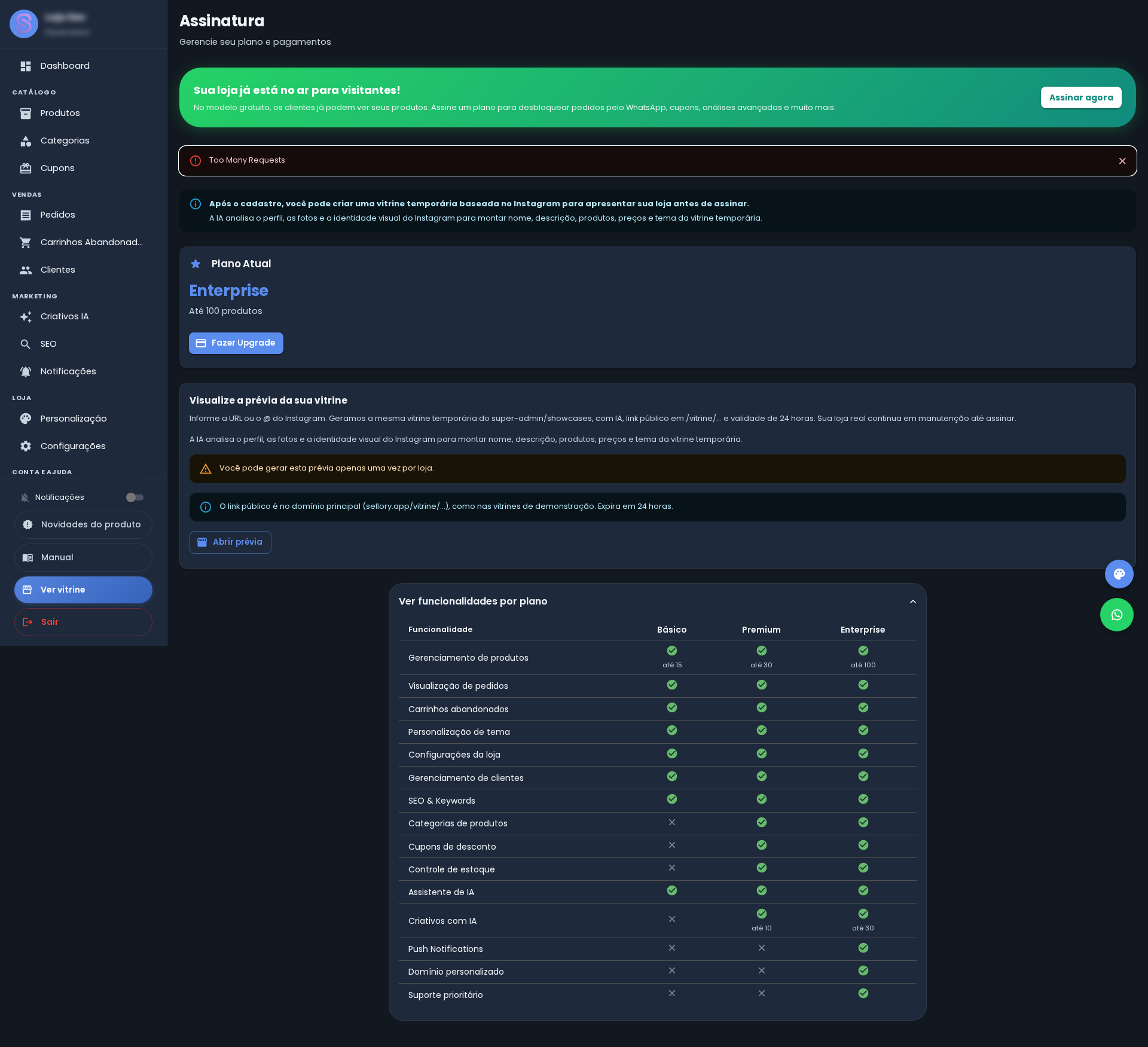The image size is (1148, 1047).
Task: Click the Básico column header
Action: [672, 630]
